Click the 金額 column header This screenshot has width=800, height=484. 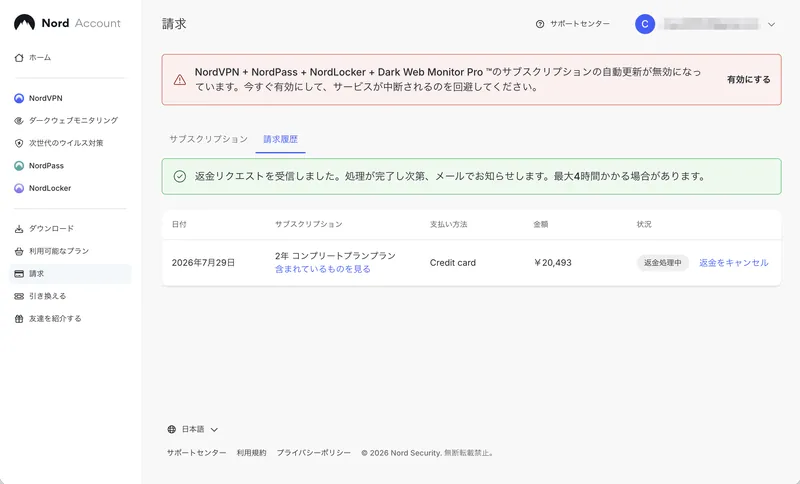point(541,224)
